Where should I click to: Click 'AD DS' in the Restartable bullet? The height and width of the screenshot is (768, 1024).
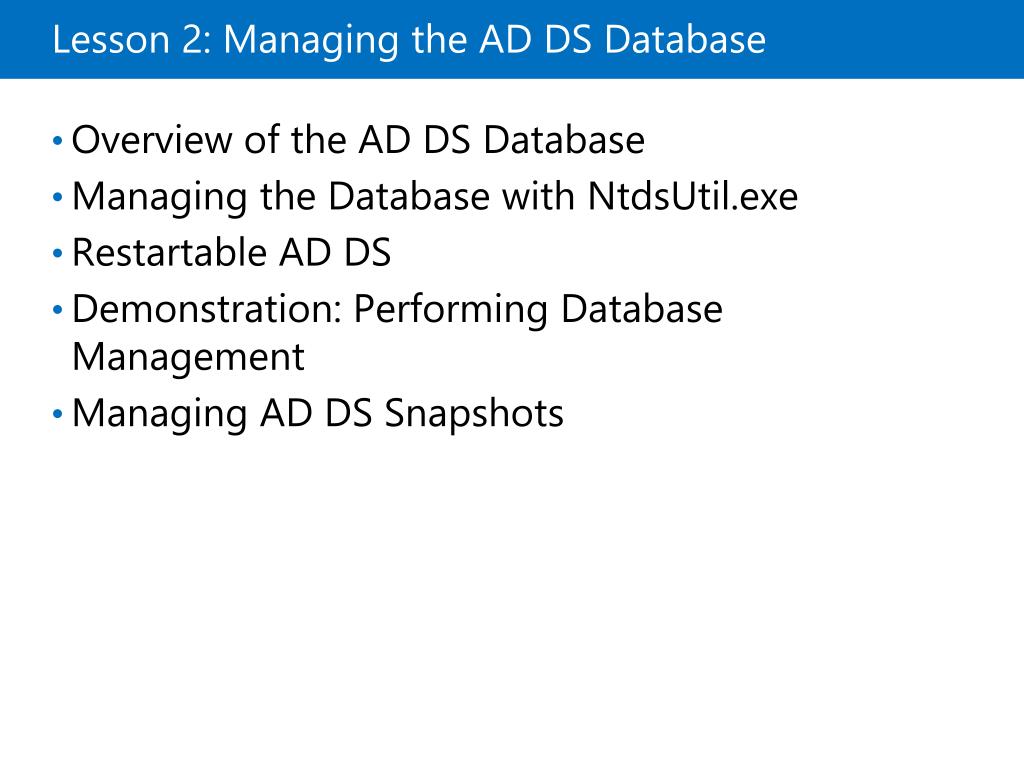pos(335,252)
